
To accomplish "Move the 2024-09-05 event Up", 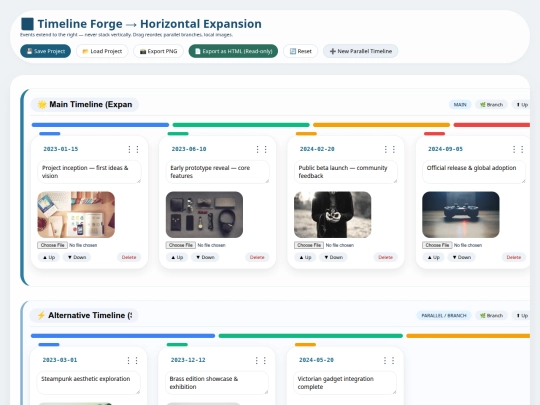I will coord(433,257).
